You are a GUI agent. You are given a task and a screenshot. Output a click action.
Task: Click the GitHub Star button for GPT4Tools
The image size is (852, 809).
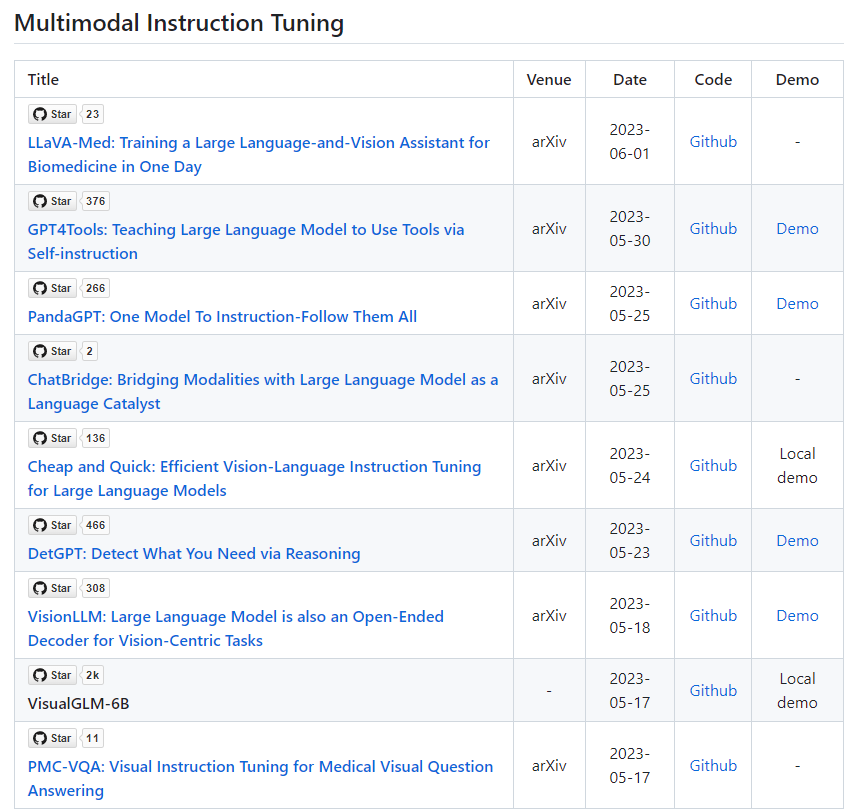[52, 201]
